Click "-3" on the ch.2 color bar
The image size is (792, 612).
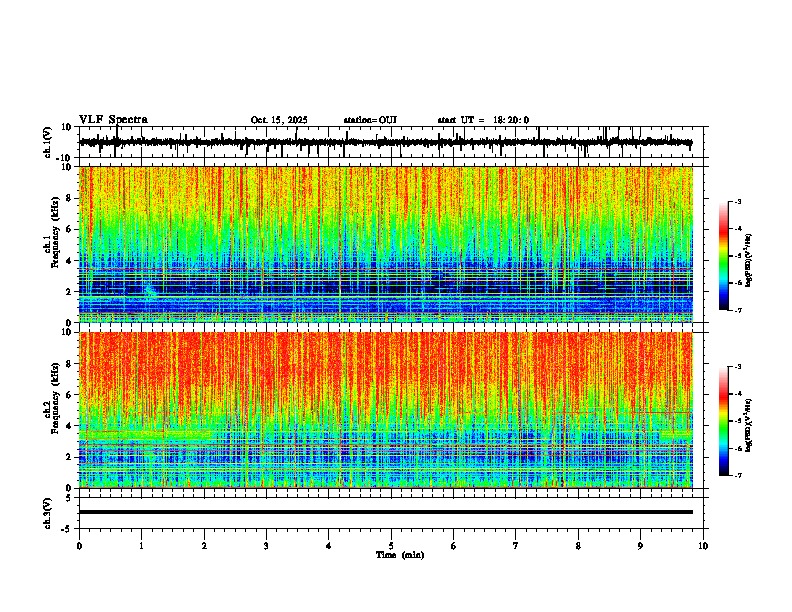[x=737, y=367]
